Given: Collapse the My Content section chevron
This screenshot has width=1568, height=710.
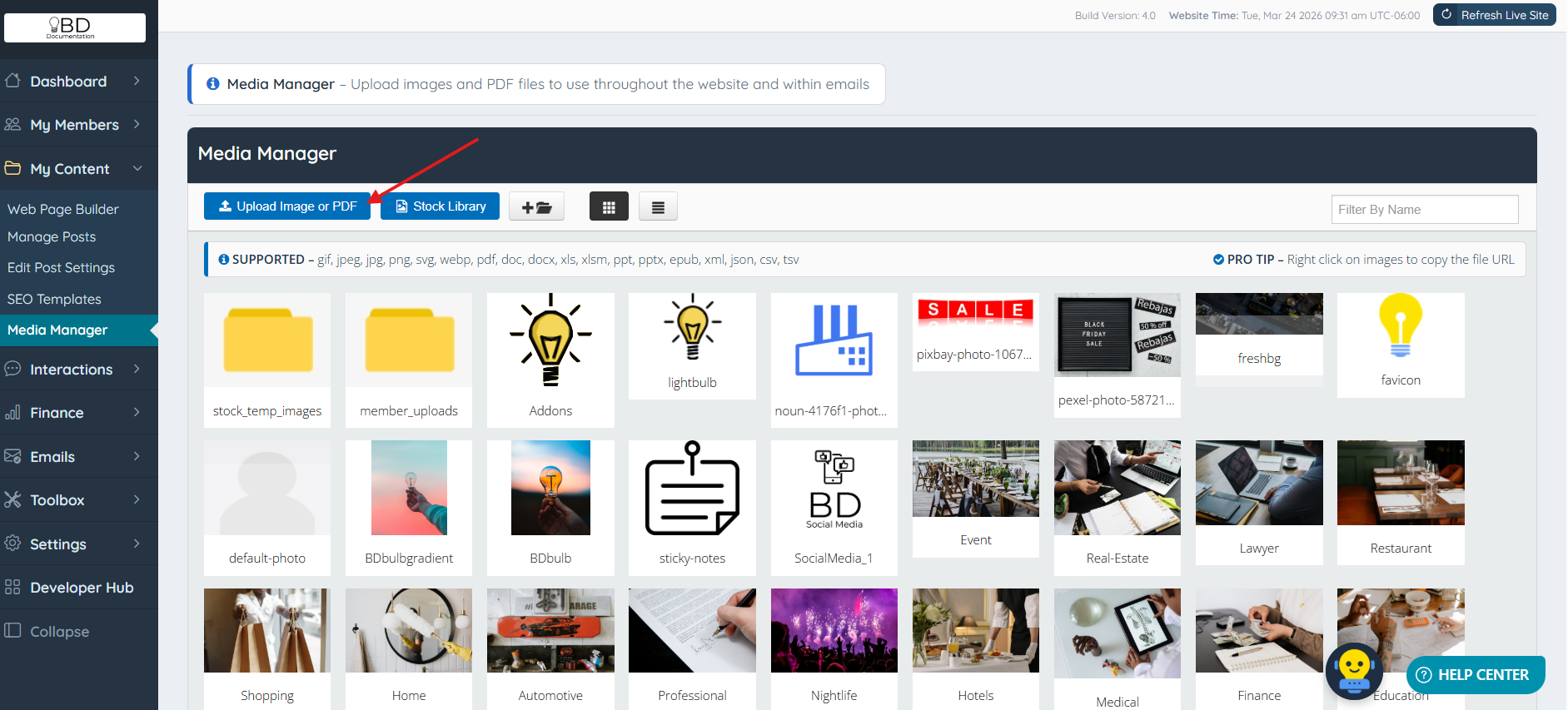Looking at the screenshot, I should point(137,168).
